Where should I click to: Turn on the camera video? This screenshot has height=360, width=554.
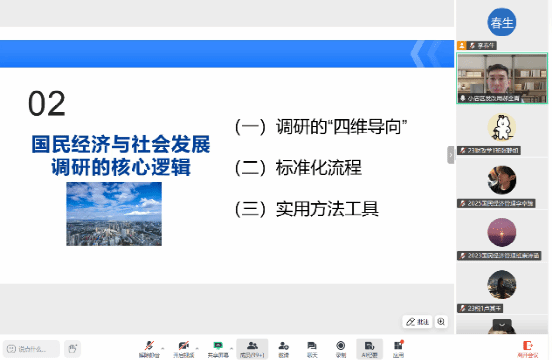(x=183, y=349)
